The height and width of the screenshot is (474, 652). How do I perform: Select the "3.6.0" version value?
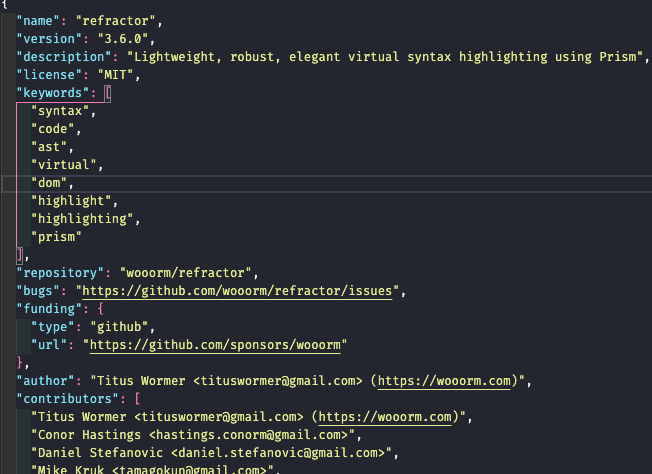(123, 39)
